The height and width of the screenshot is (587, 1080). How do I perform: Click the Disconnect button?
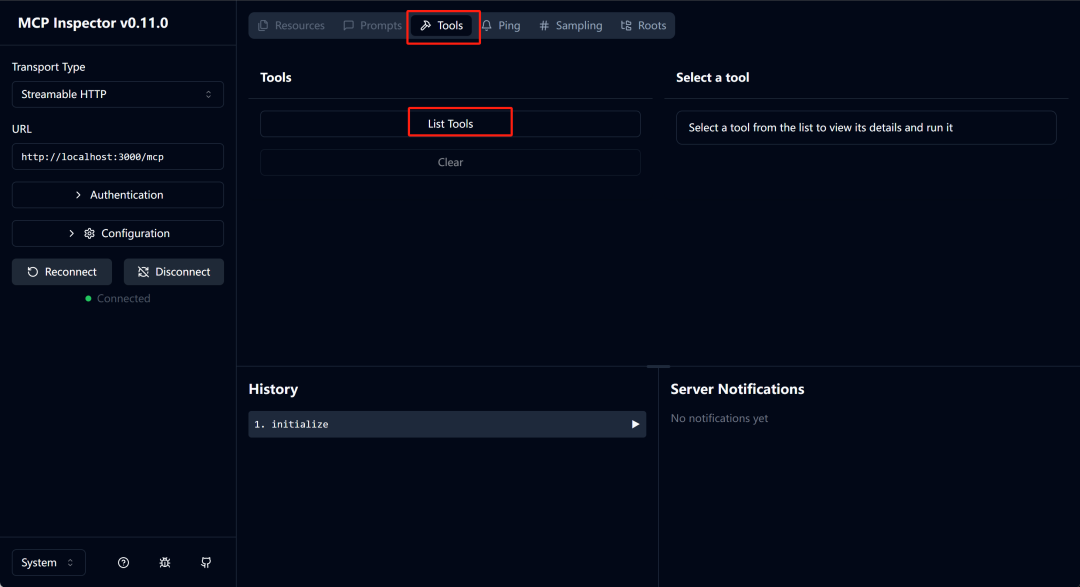click(x=174, y=272)
